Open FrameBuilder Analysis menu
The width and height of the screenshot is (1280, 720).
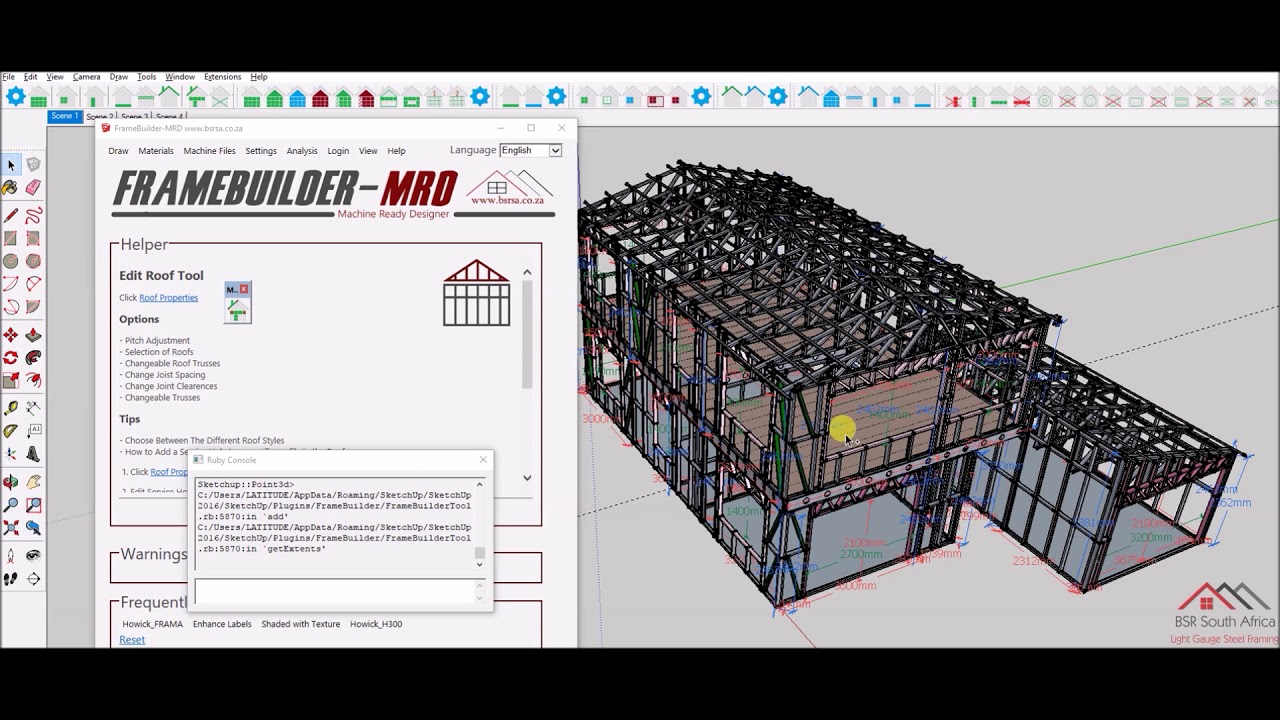(x=302, y=151)
